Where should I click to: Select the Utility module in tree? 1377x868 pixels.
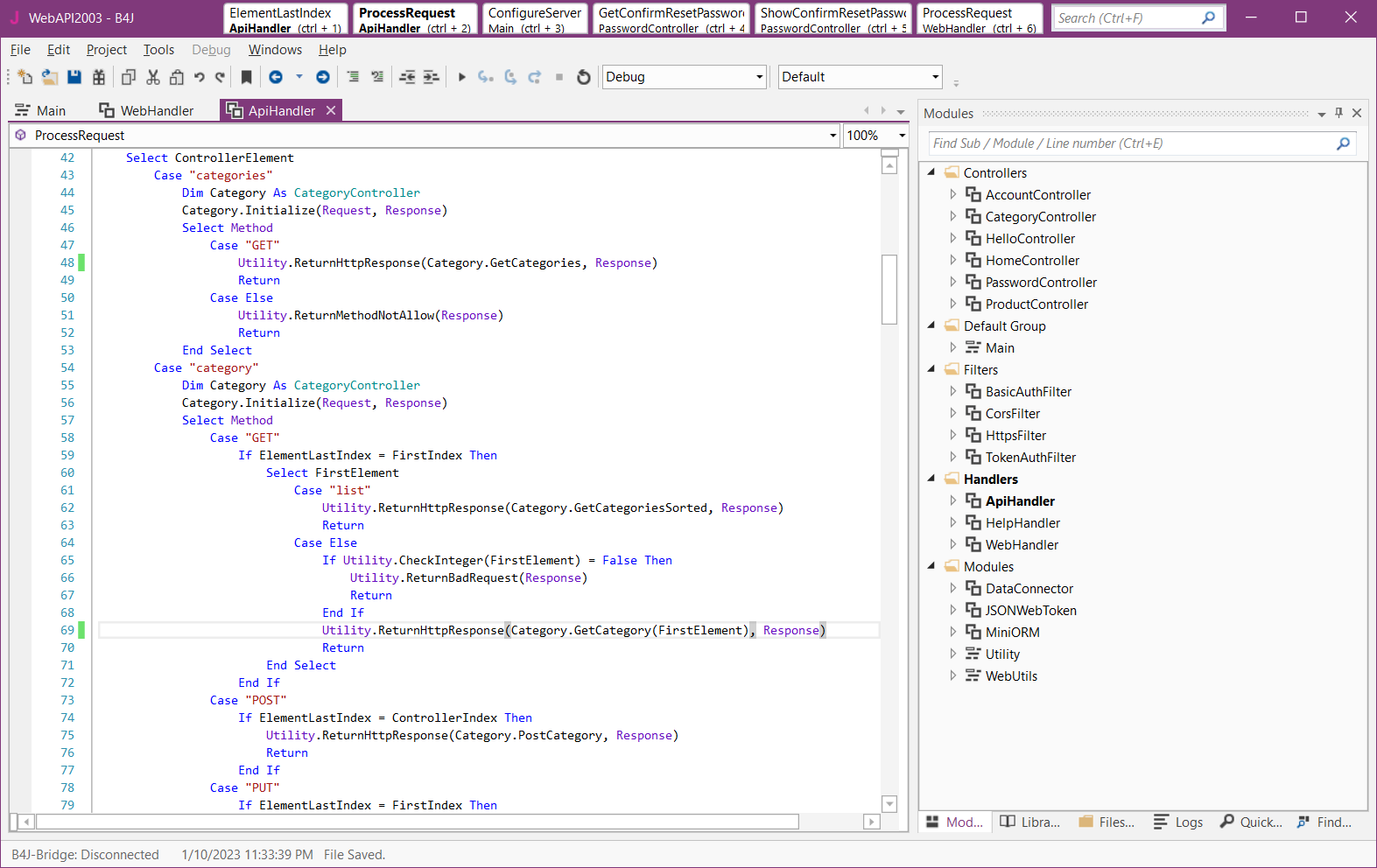click(1002, 654)
